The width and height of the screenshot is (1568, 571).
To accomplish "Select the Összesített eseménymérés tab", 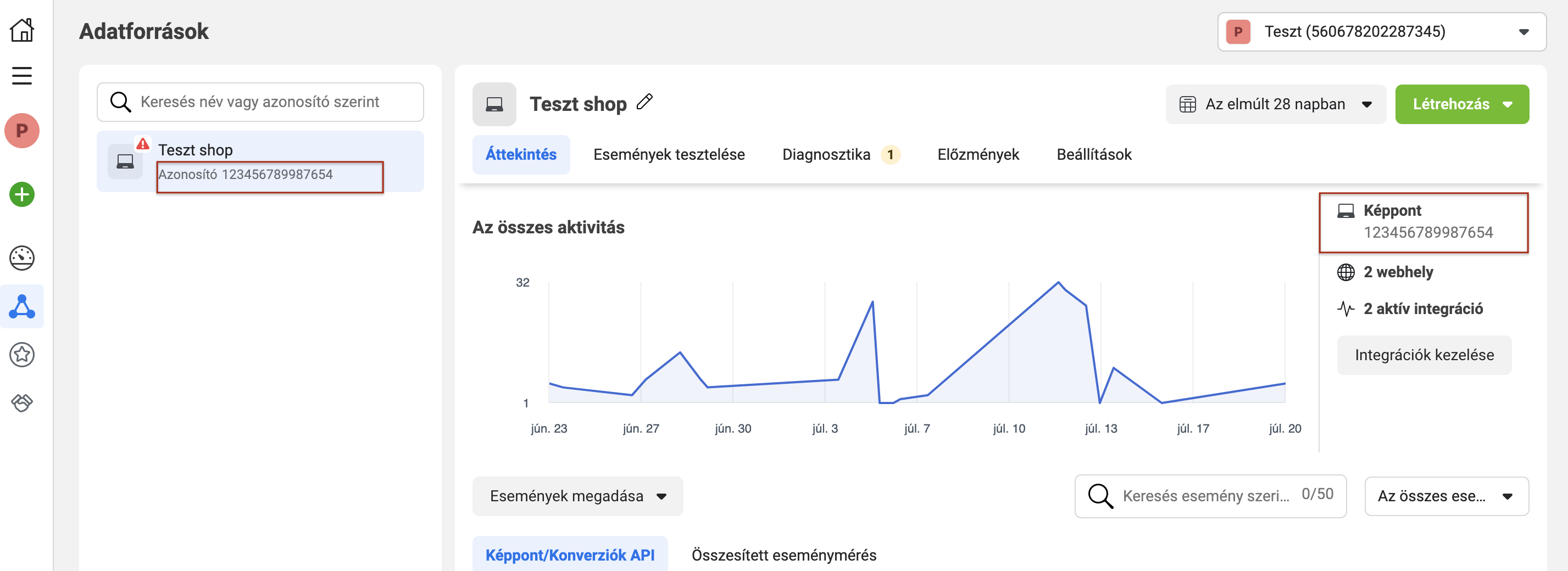I will point(784,555).
